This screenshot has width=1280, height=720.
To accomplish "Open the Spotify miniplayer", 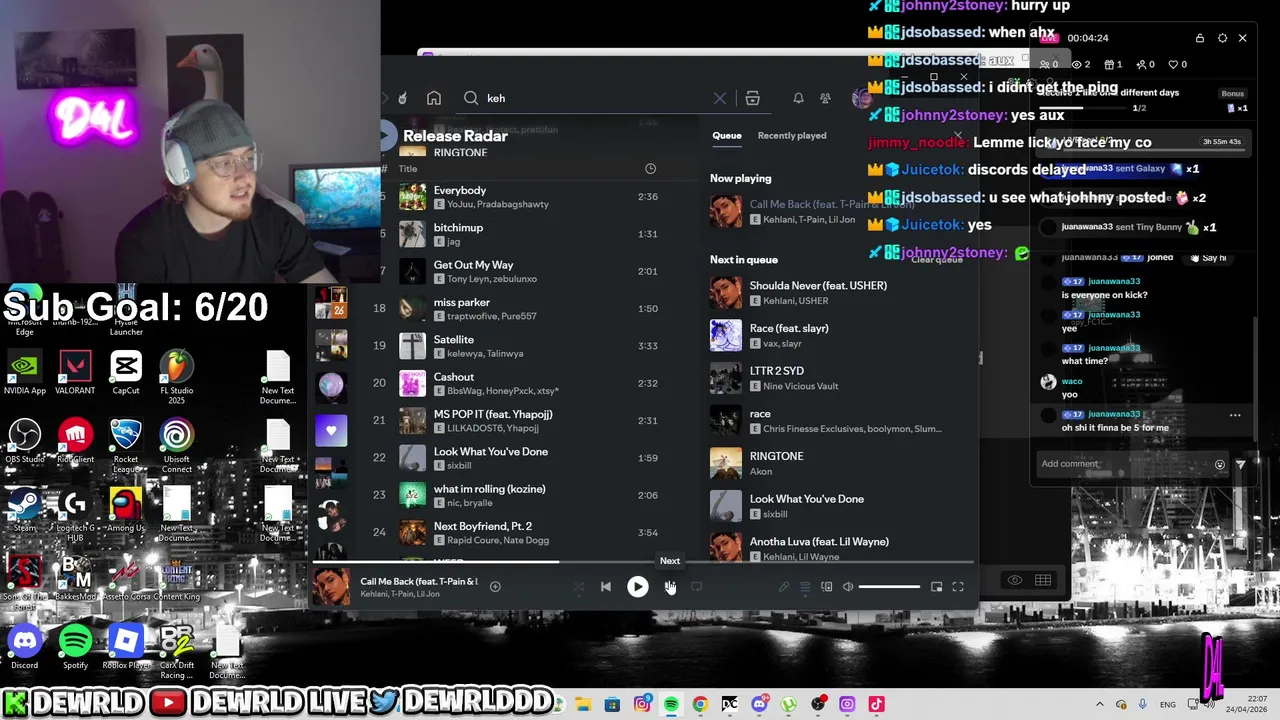I will [936, 587].
